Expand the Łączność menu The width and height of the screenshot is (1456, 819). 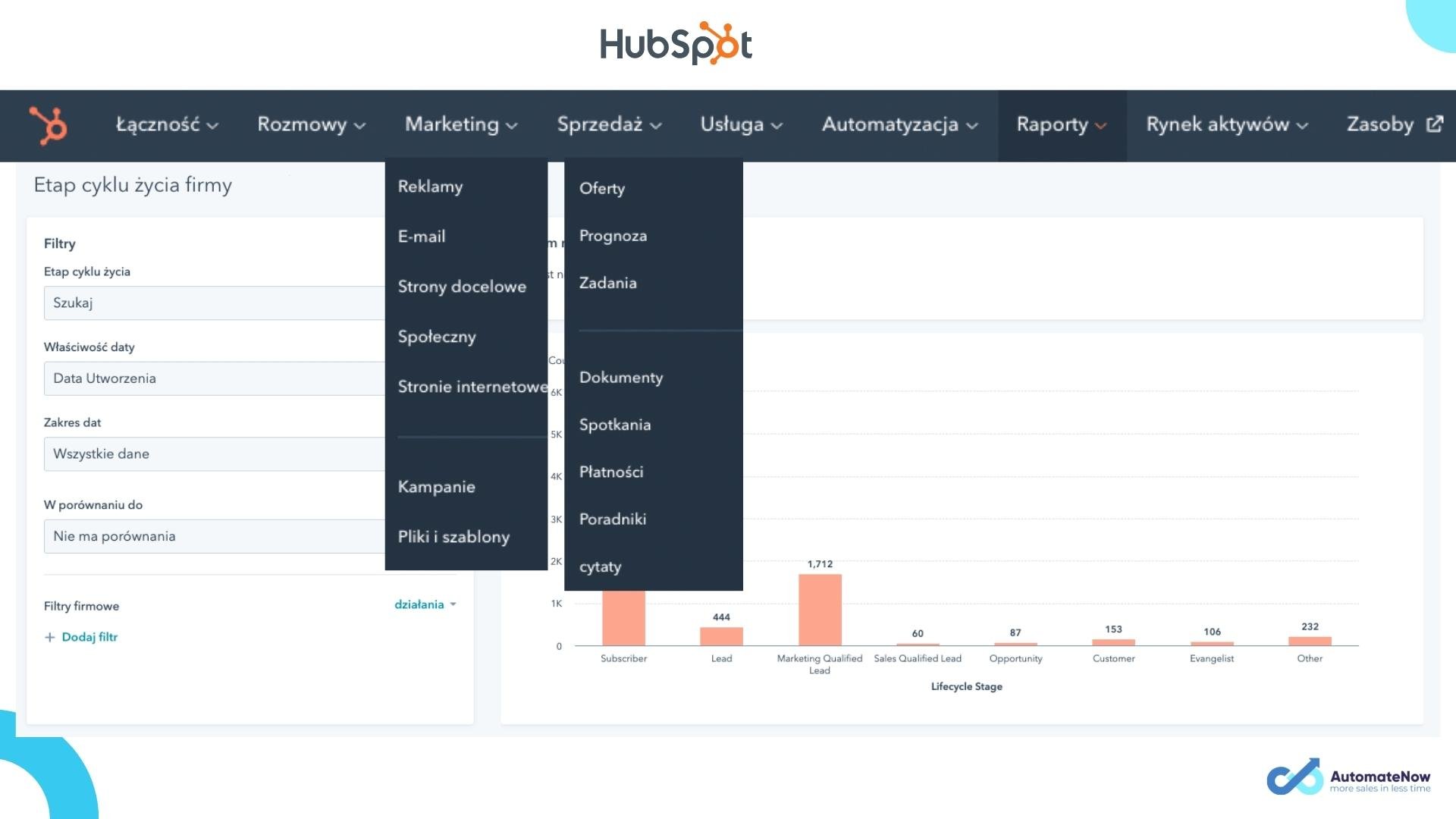coord(167,125)
